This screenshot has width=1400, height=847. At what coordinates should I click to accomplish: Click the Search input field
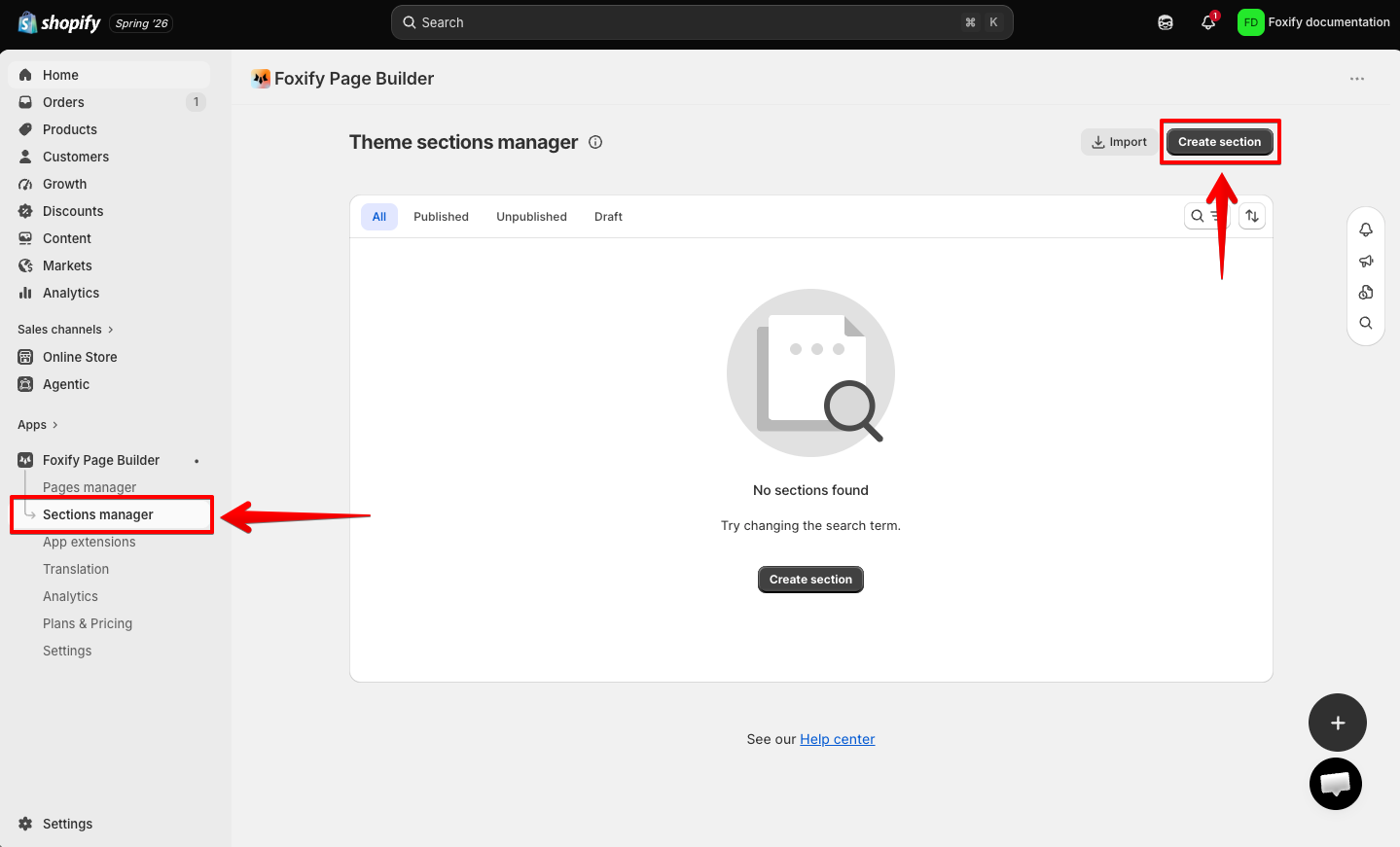701,22
